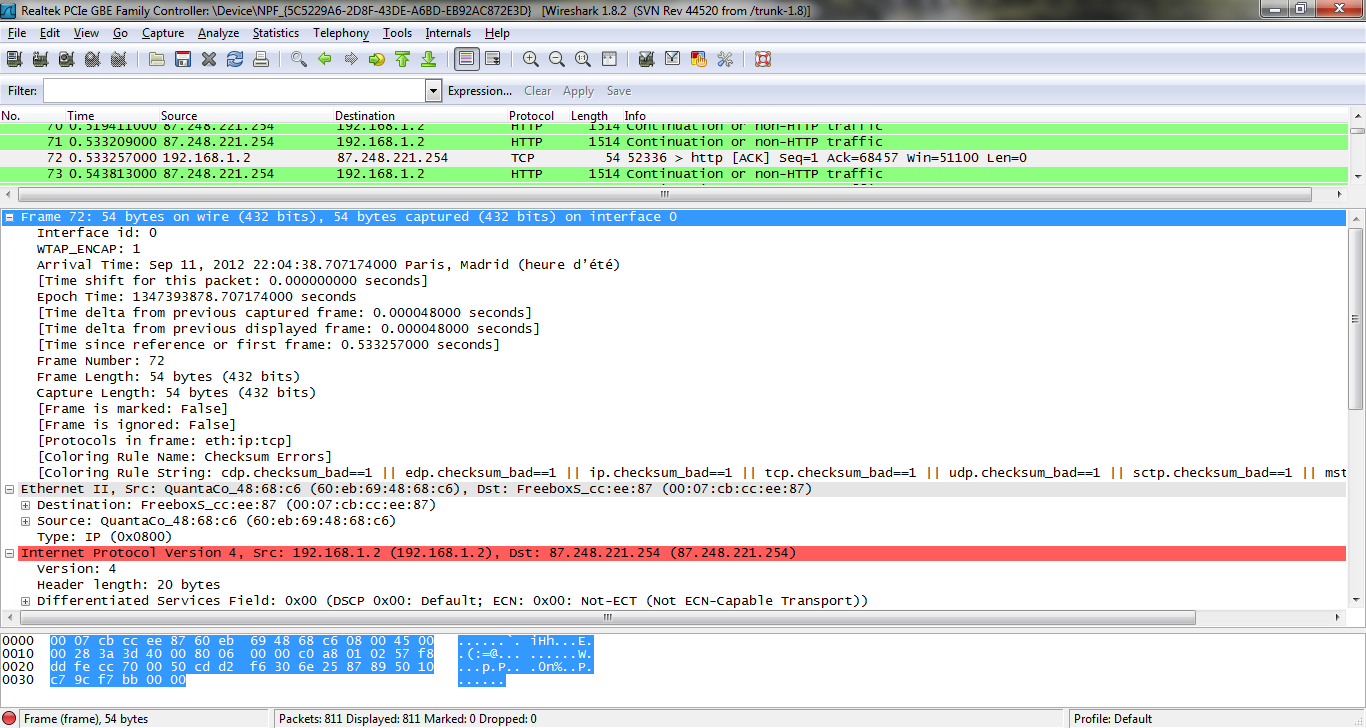Open the coloring rules icon

click(x=699, y=60)
